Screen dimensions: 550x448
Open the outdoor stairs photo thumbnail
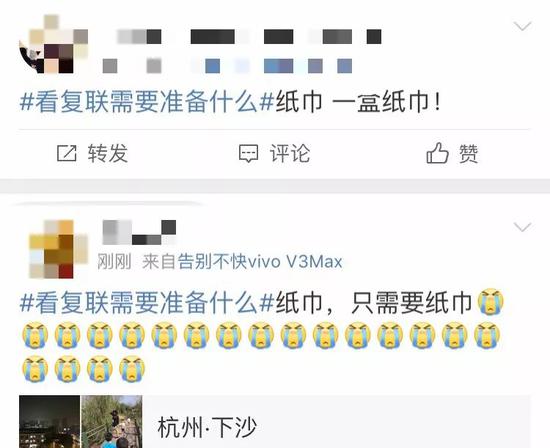(112, 421)
